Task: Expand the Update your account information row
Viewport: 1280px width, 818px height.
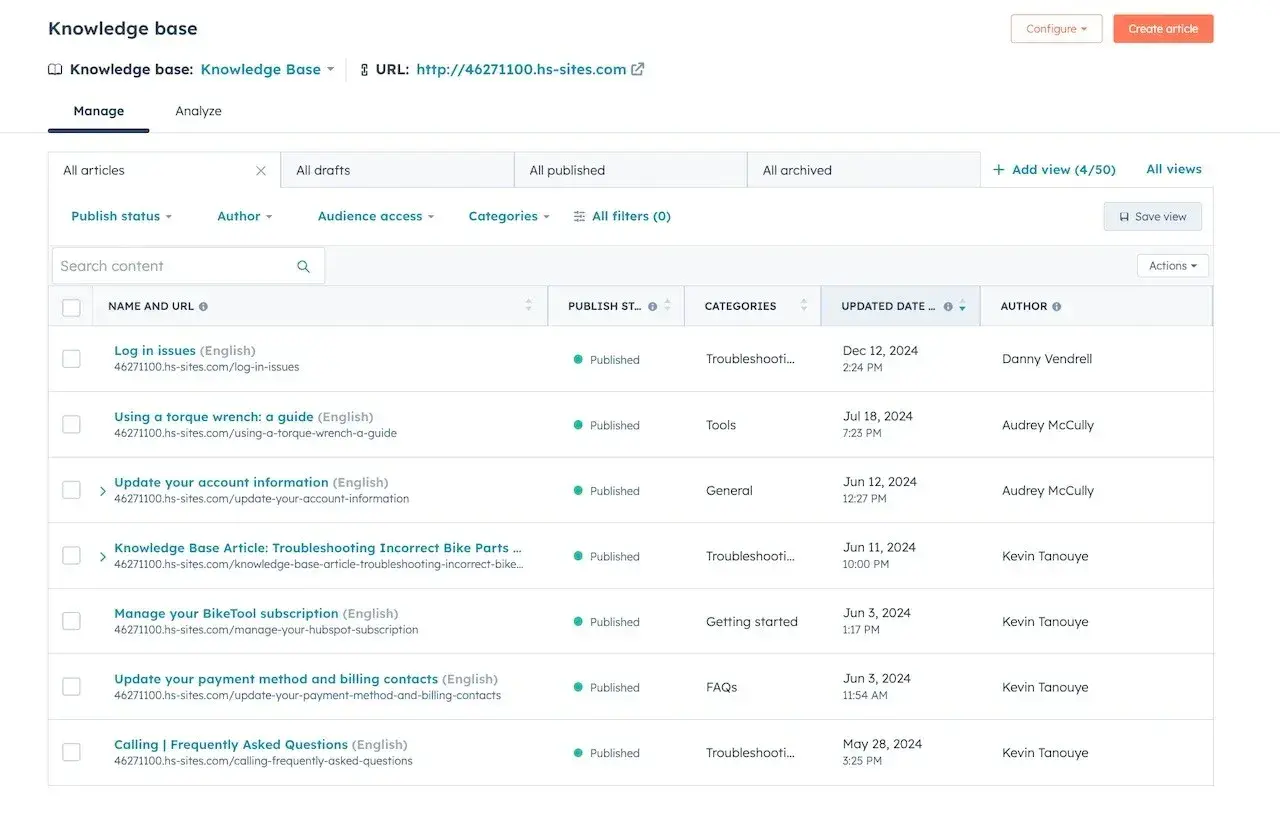Action: (x=101, y=490)
